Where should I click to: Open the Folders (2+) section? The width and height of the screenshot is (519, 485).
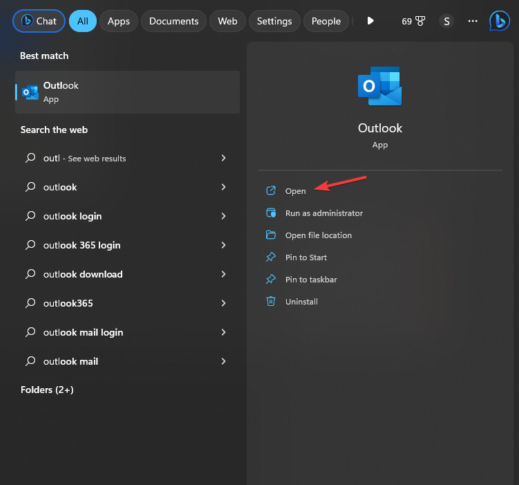(47, 390)
